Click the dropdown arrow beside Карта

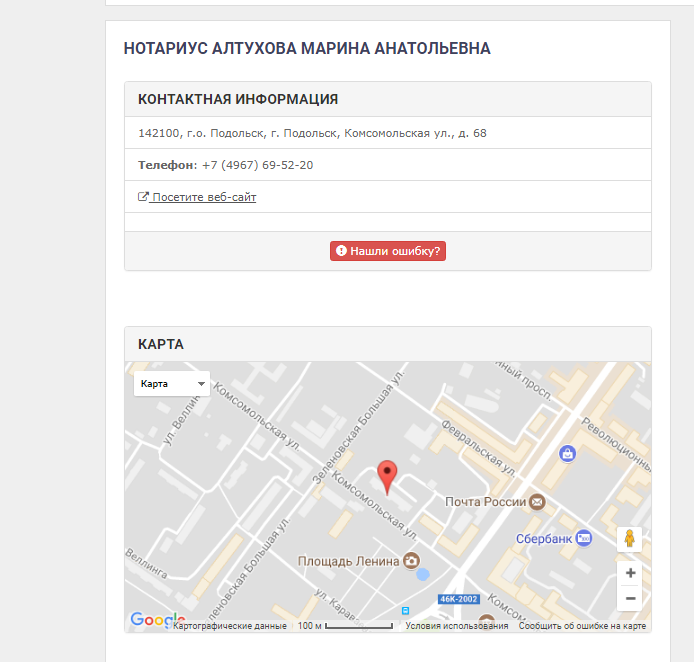[201, 384]
